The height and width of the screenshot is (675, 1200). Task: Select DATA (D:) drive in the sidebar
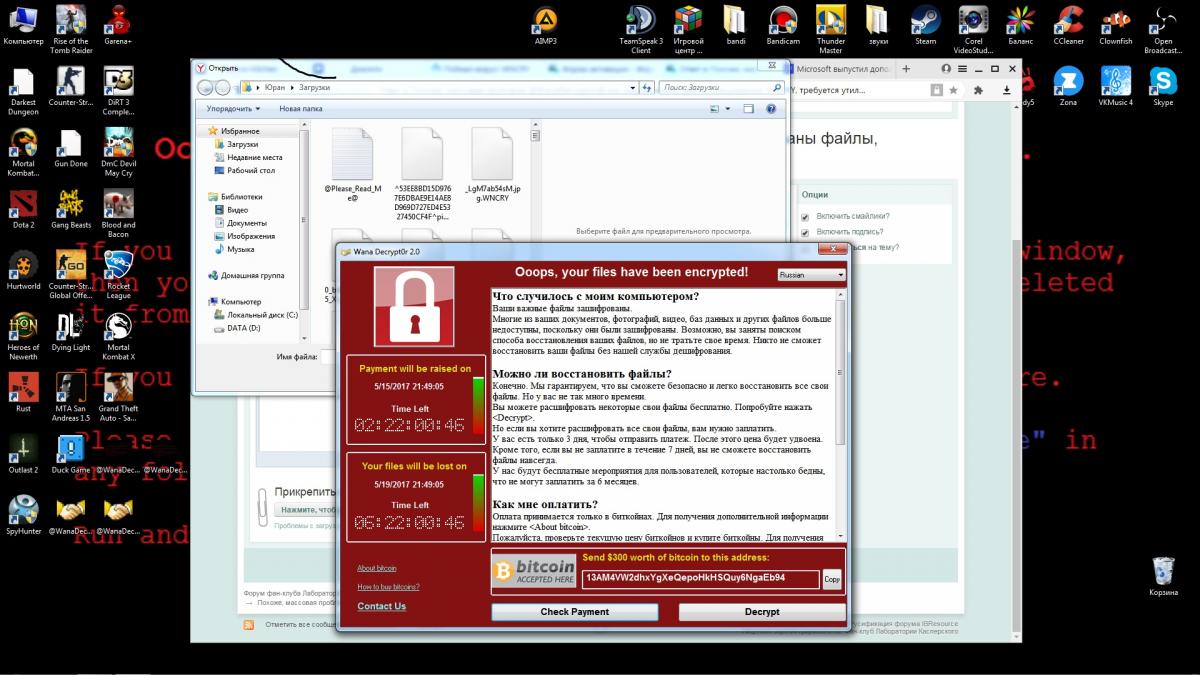click(x=237, y=328)
